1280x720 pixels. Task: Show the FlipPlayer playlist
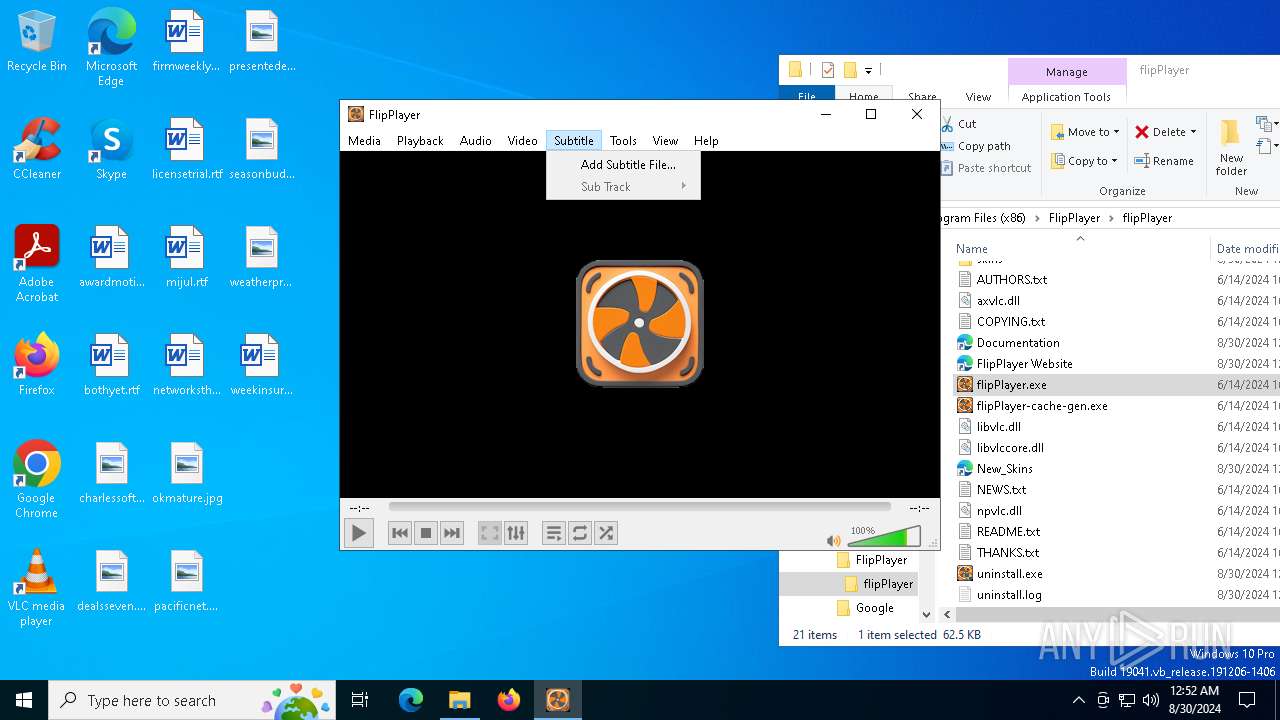tap(554, 533)
